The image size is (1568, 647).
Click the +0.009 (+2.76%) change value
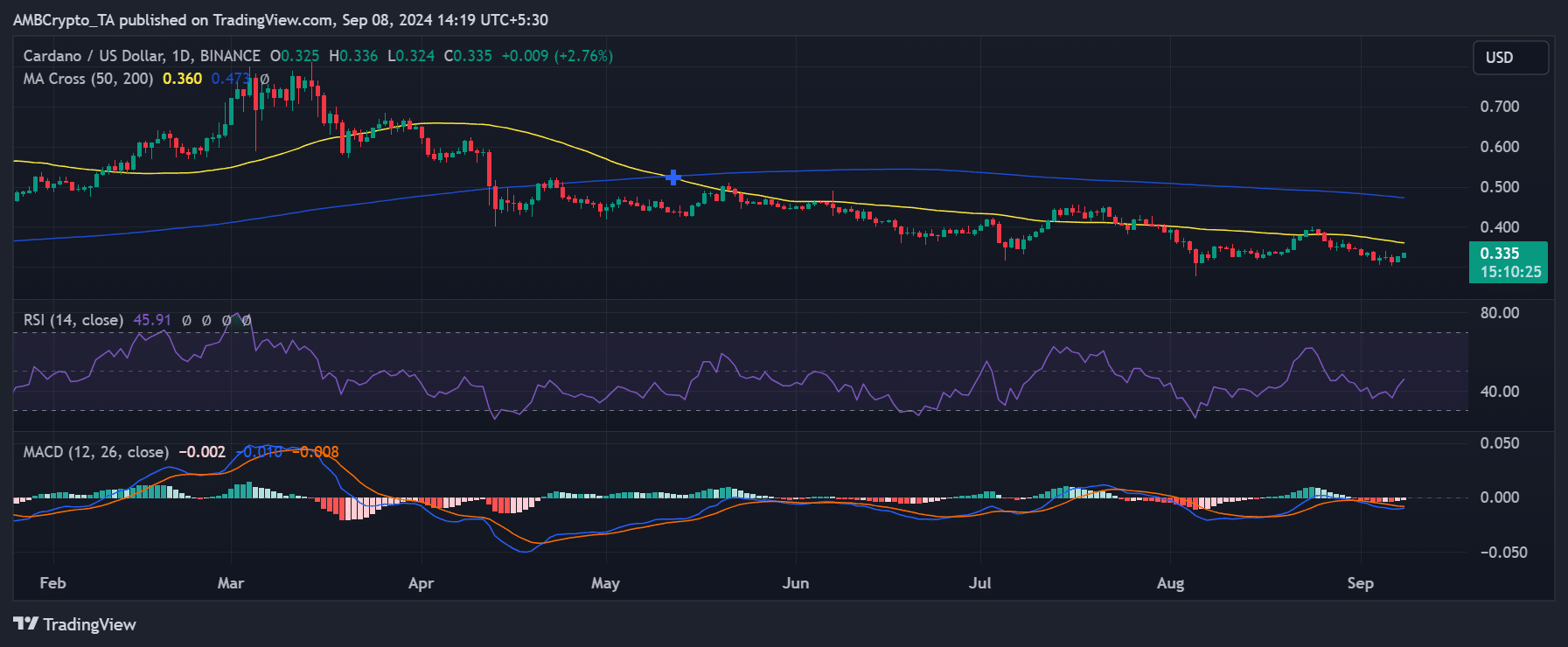[x=557, y=56]
